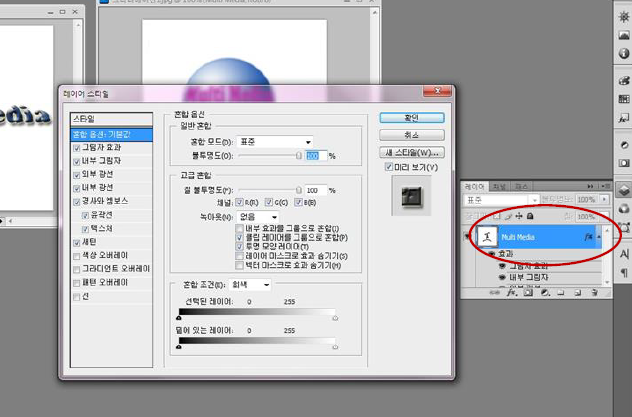Uncheck the R channel checkbox
Screen dimensions: 632x417
coord(239,202)
